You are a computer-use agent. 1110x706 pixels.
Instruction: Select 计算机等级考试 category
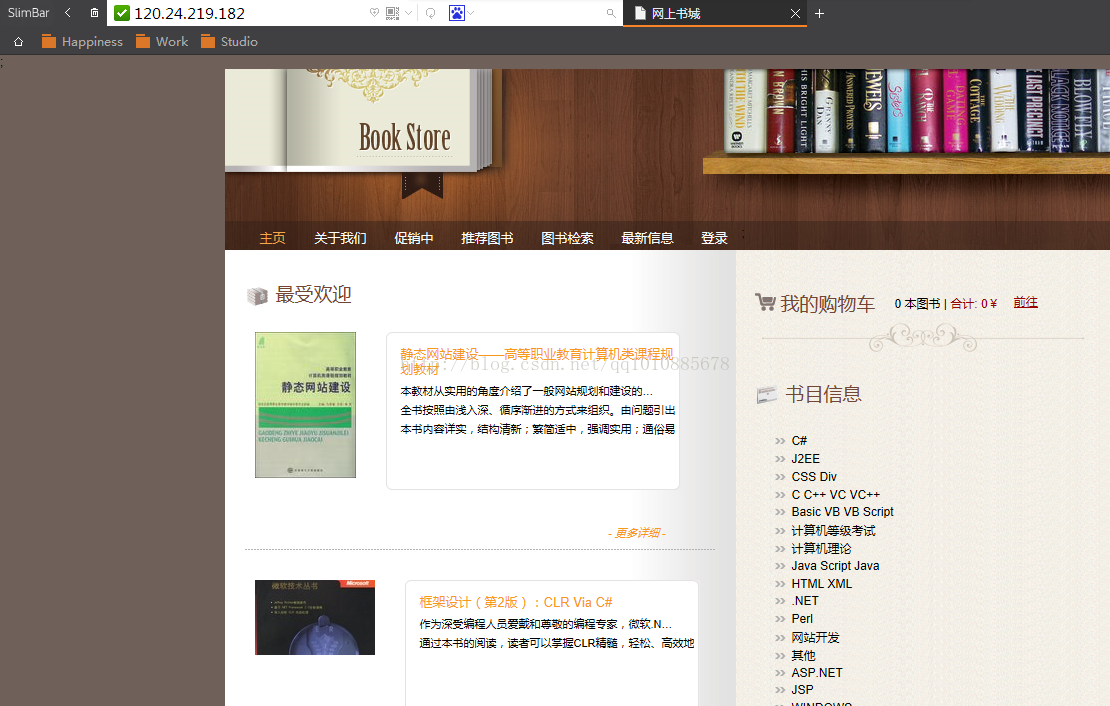tap(833, 530)
